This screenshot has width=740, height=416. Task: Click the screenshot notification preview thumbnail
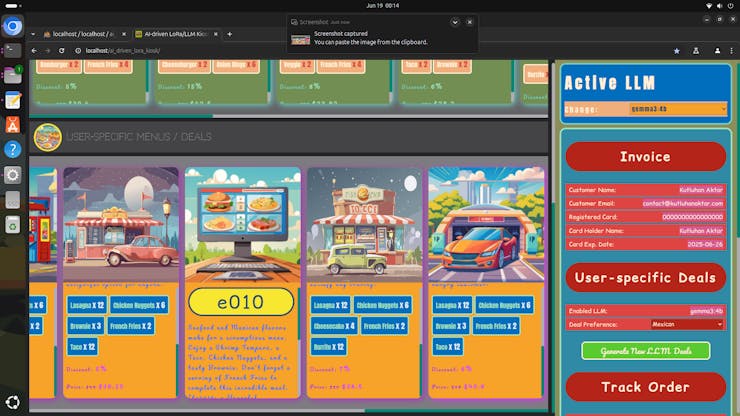[x=301, y=40]
